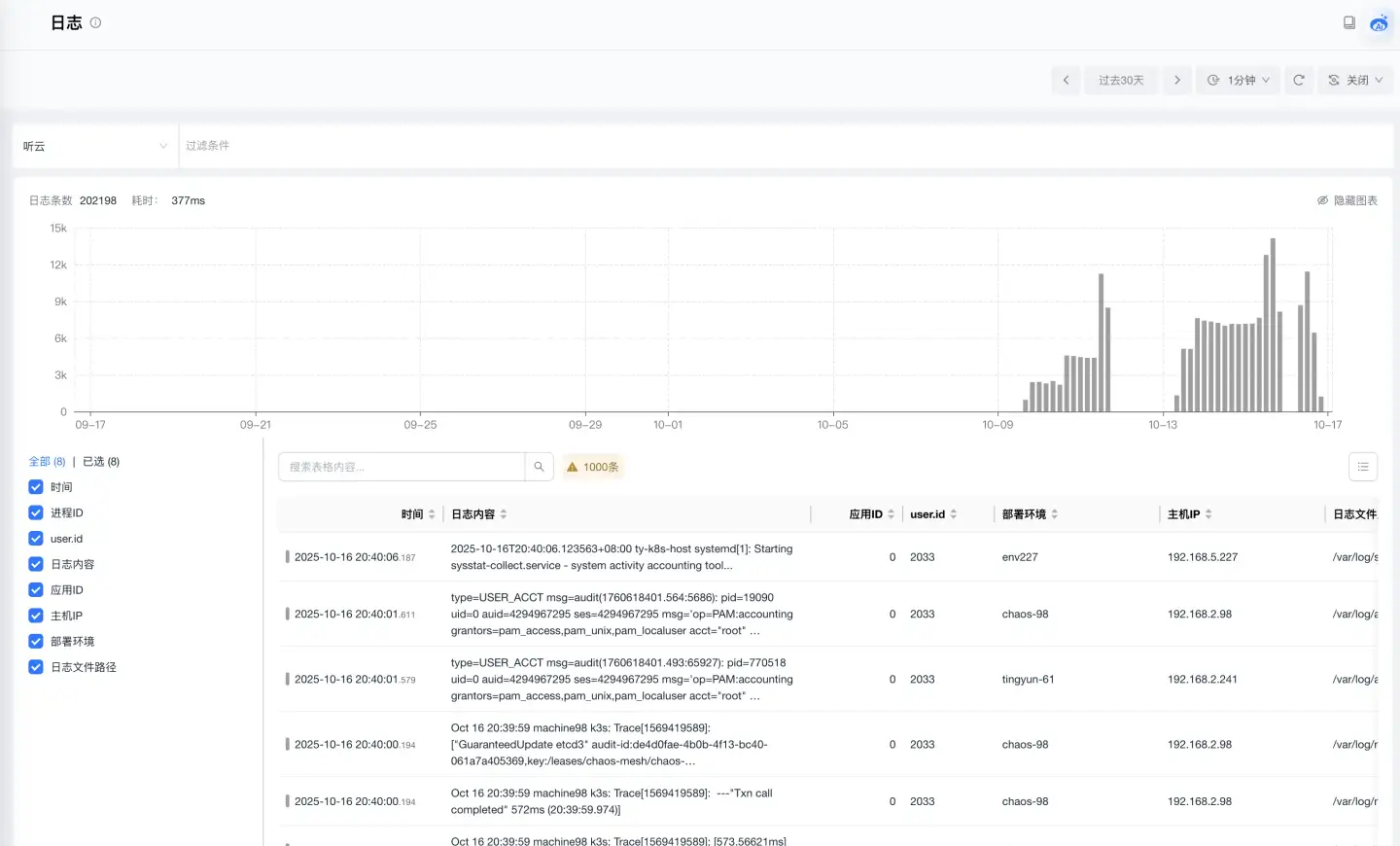Open the documentation book icon
1400x846 pixels.
(1349, 22)
